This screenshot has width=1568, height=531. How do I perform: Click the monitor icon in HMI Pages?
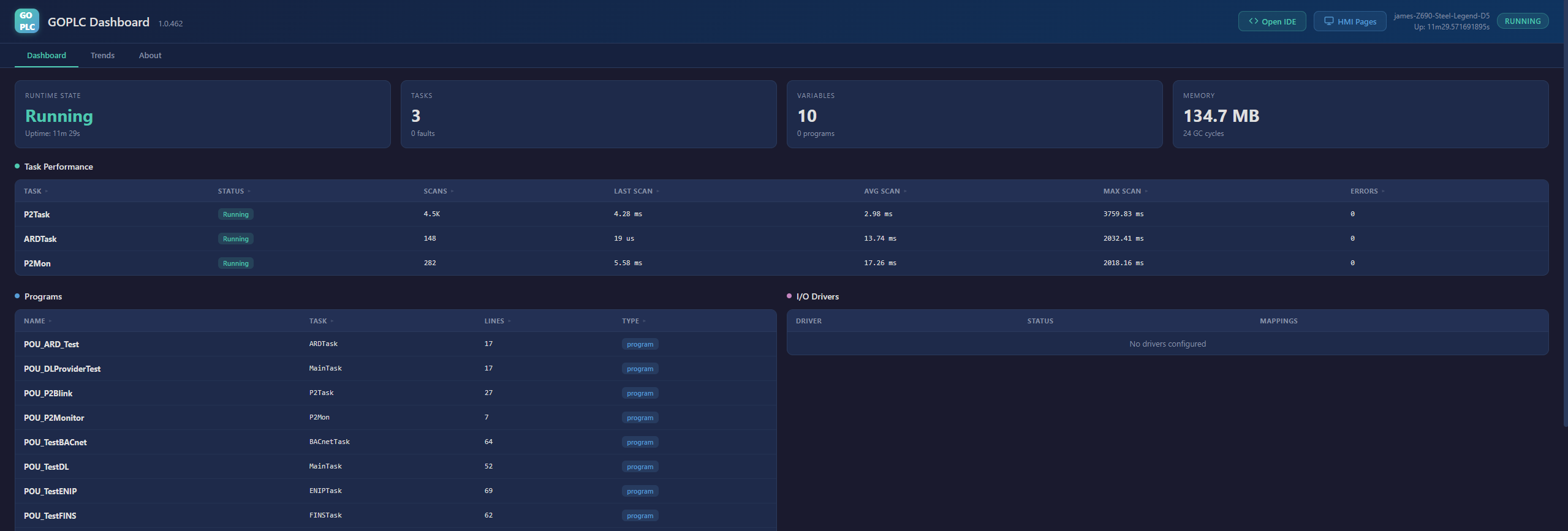pyautogui.click(x=1329, y=21)
